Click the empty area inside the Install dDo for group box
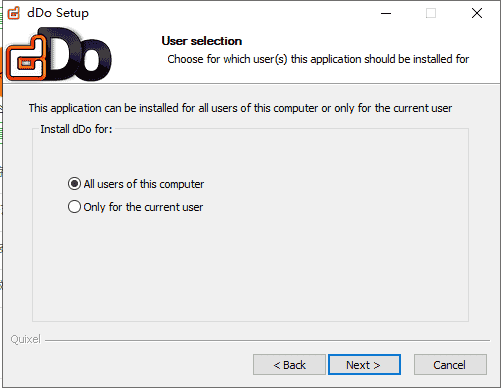Viewport: 503px width, 390px height. tap(251, 267)
